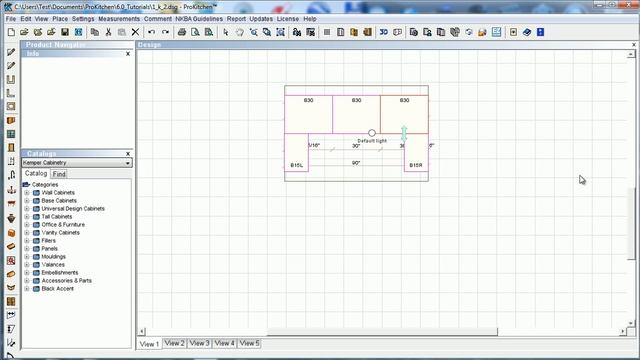Select the Catalog tab in Catalogs panel
Screen dimensions: 640x360
click(x=36, y=173)
